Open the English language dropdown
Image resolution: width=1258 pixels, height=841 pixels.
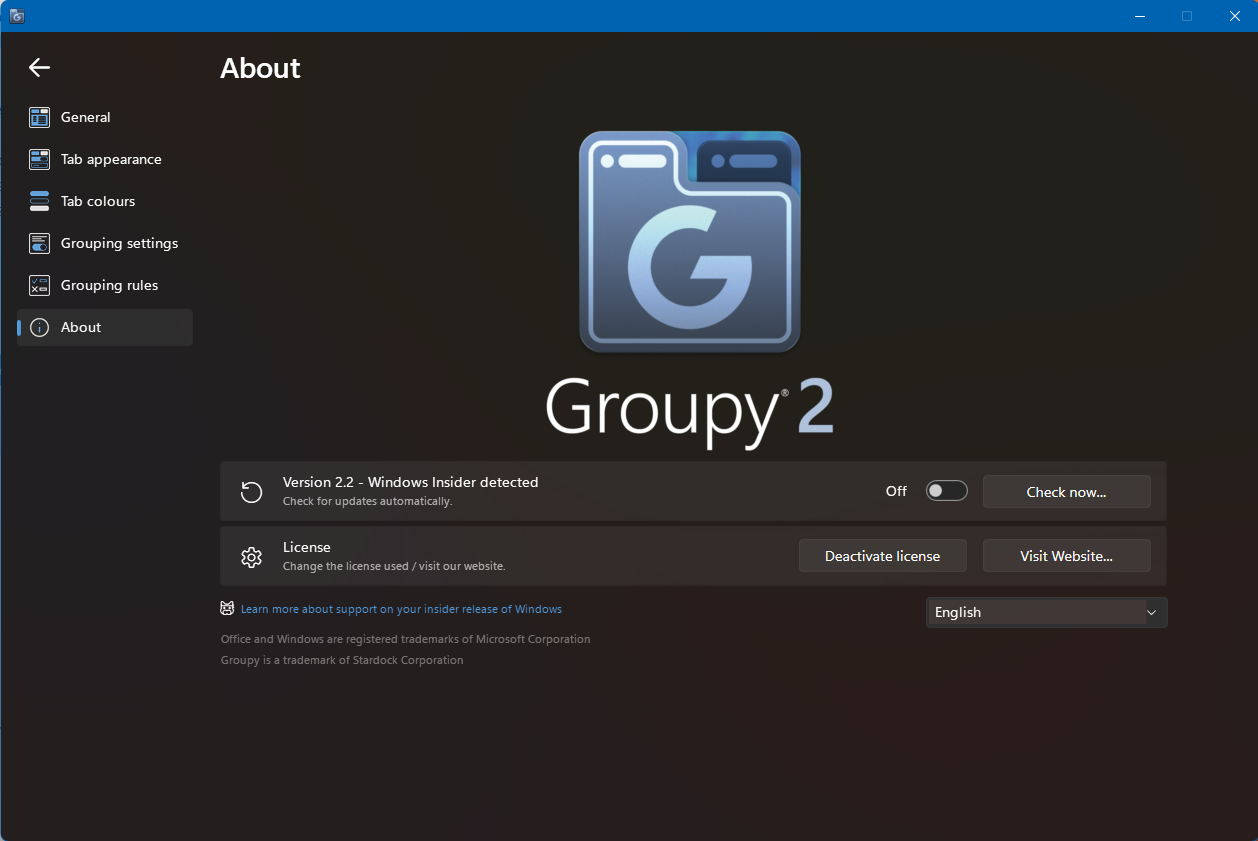[x=1046, y=612]
